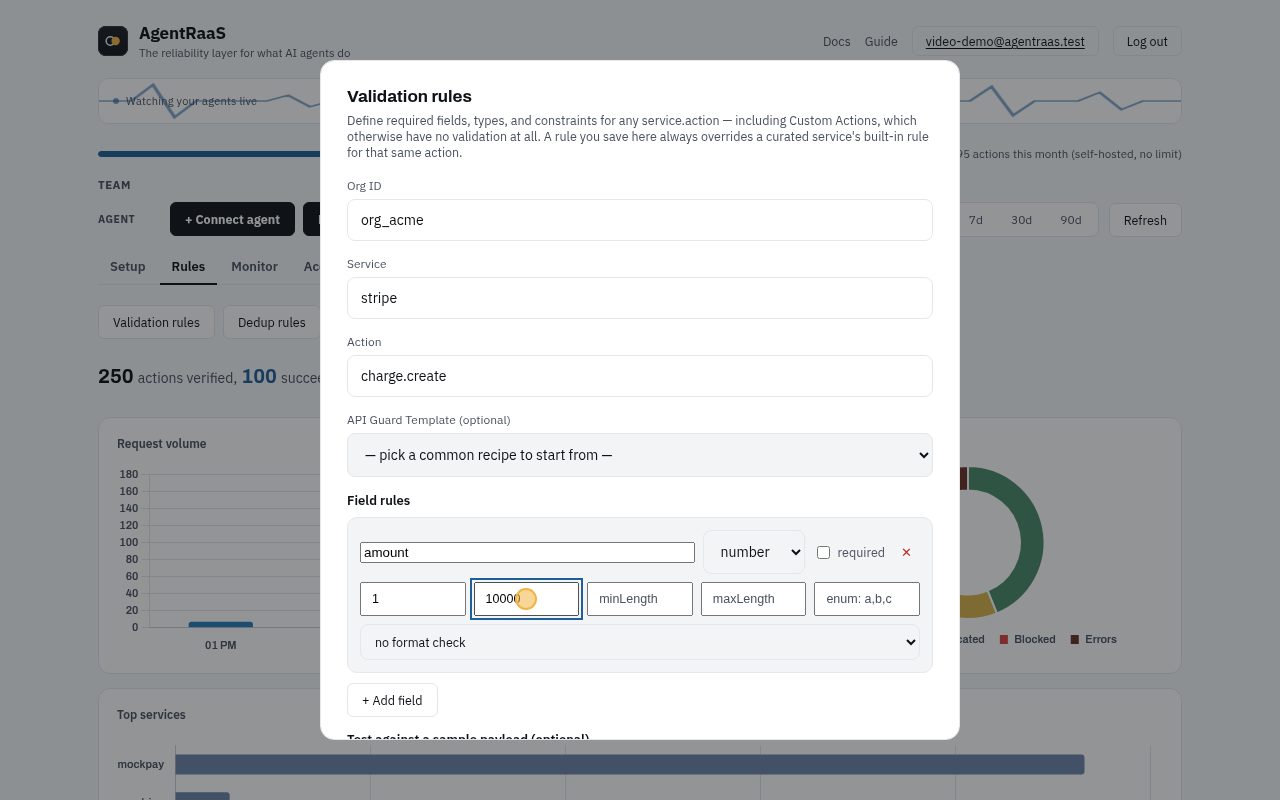Open the number type dropdown
Screen dimensions: 1280x800
(754, 552)
